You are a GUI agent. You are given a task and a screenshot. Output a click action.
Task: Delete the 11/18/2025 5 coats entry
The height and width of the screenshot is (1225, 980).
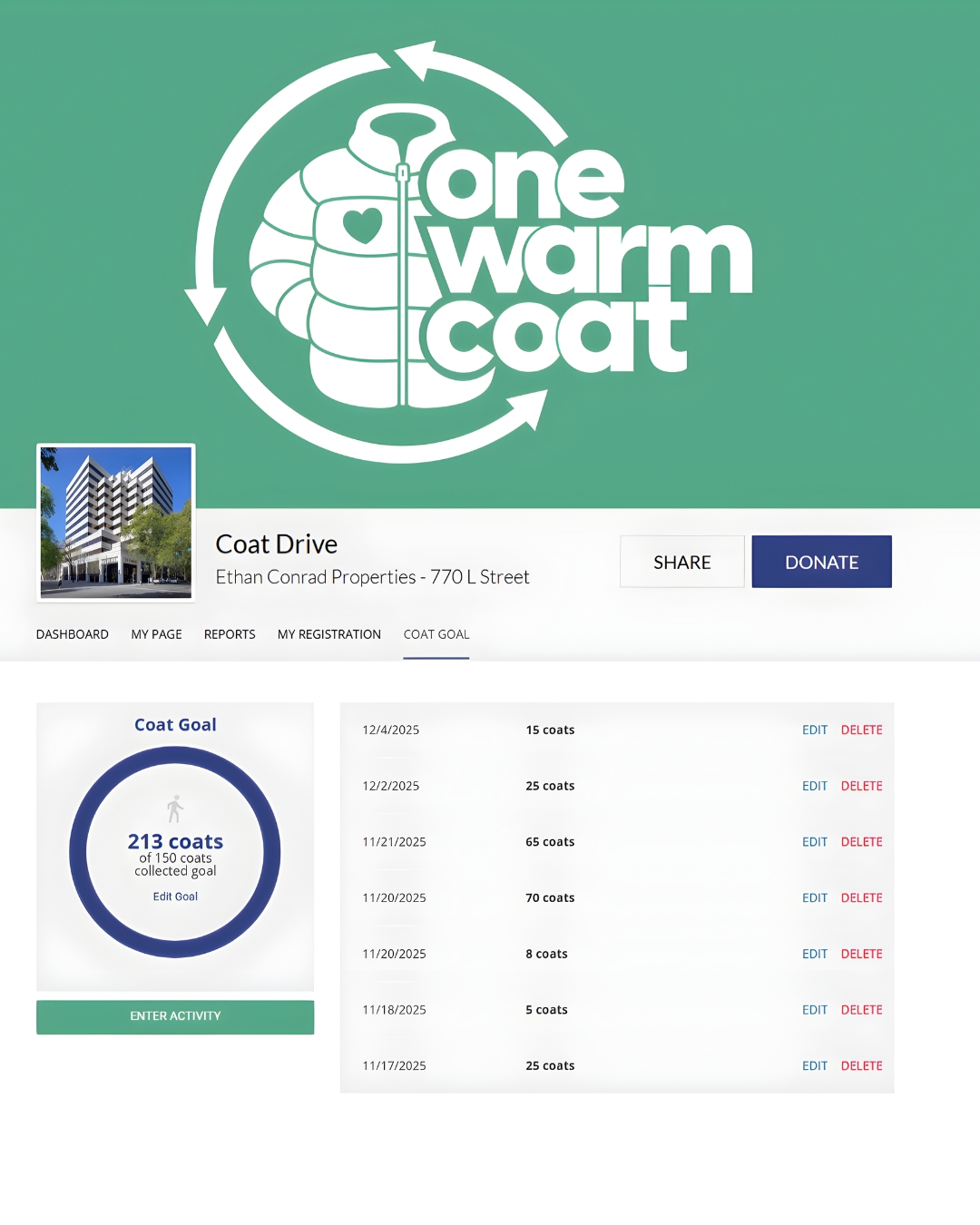861,1010
